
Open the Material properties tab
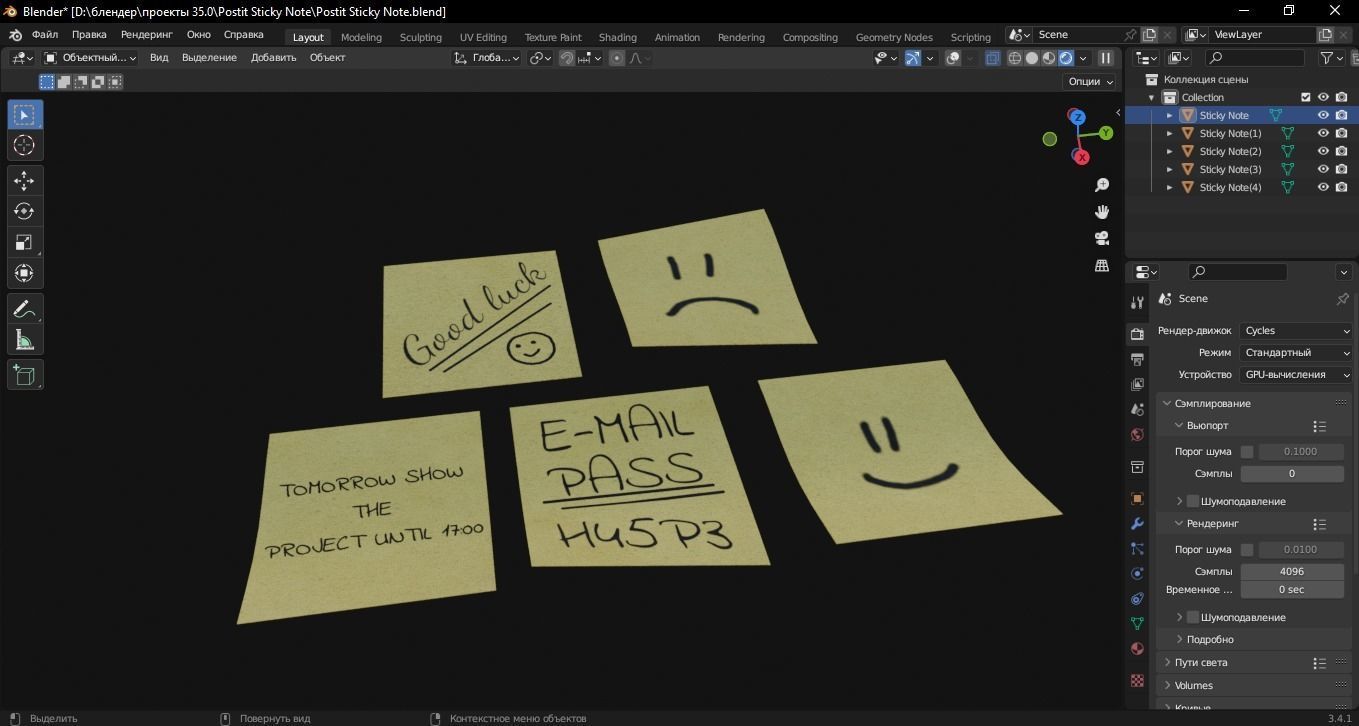point(1137,648)
